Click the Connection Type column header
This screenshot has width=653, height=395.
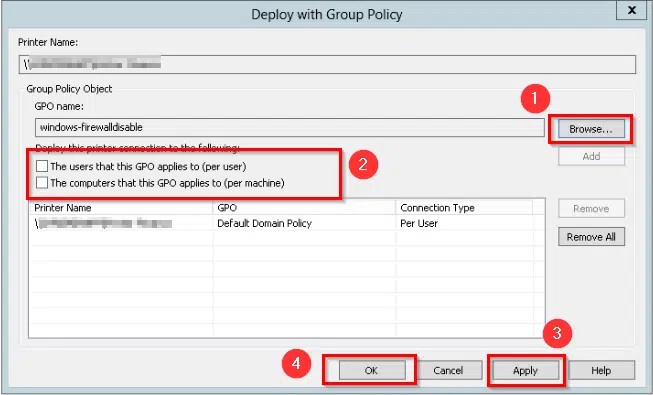(464, 208)
